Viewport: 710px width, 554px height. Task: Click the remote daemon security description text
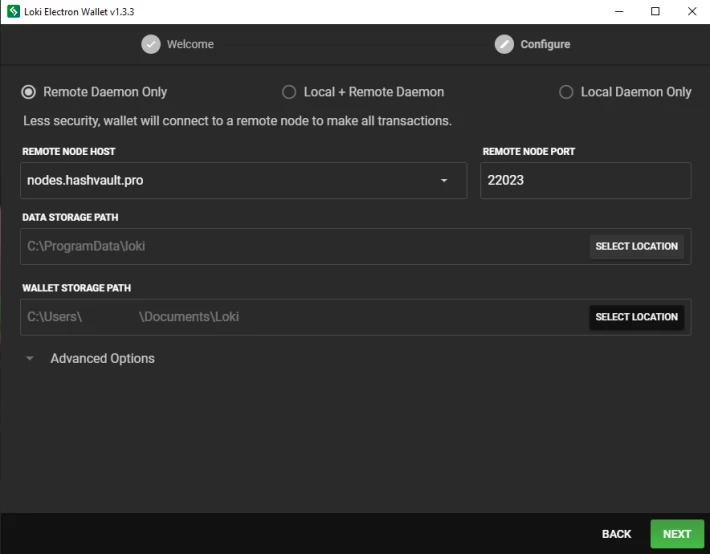[237, 121]
